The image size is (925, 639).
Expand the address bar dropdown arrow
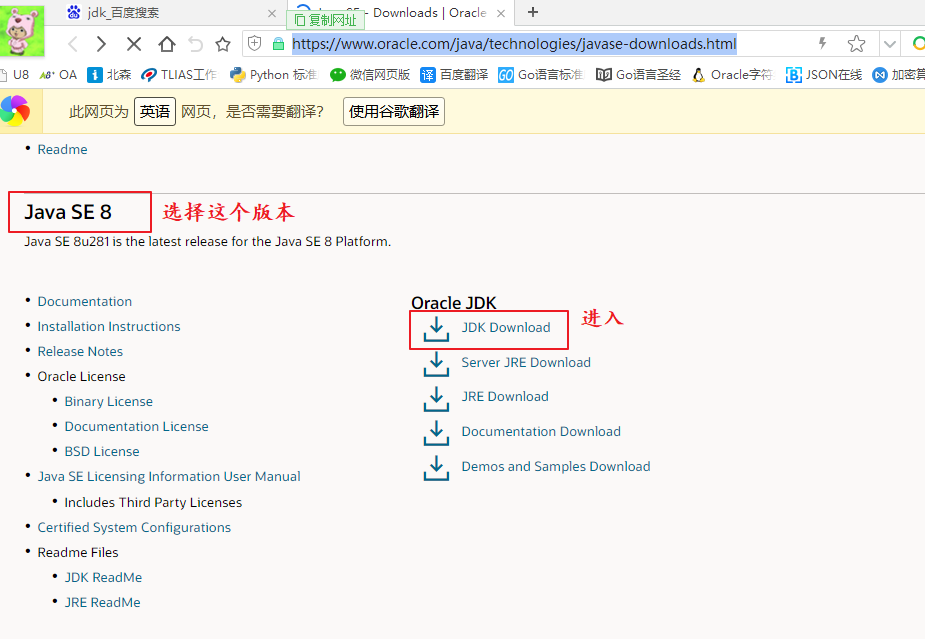(889, 44)
